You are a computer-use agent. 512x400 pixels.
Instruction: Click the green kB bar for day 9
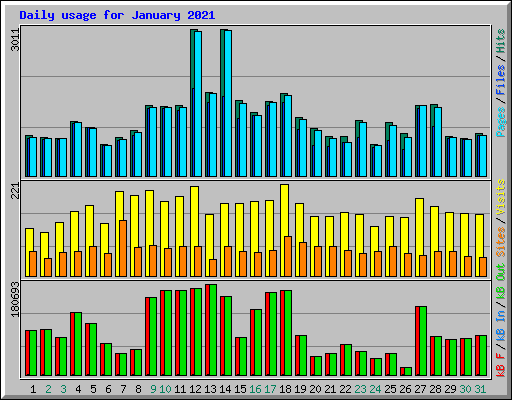(153, 337)
